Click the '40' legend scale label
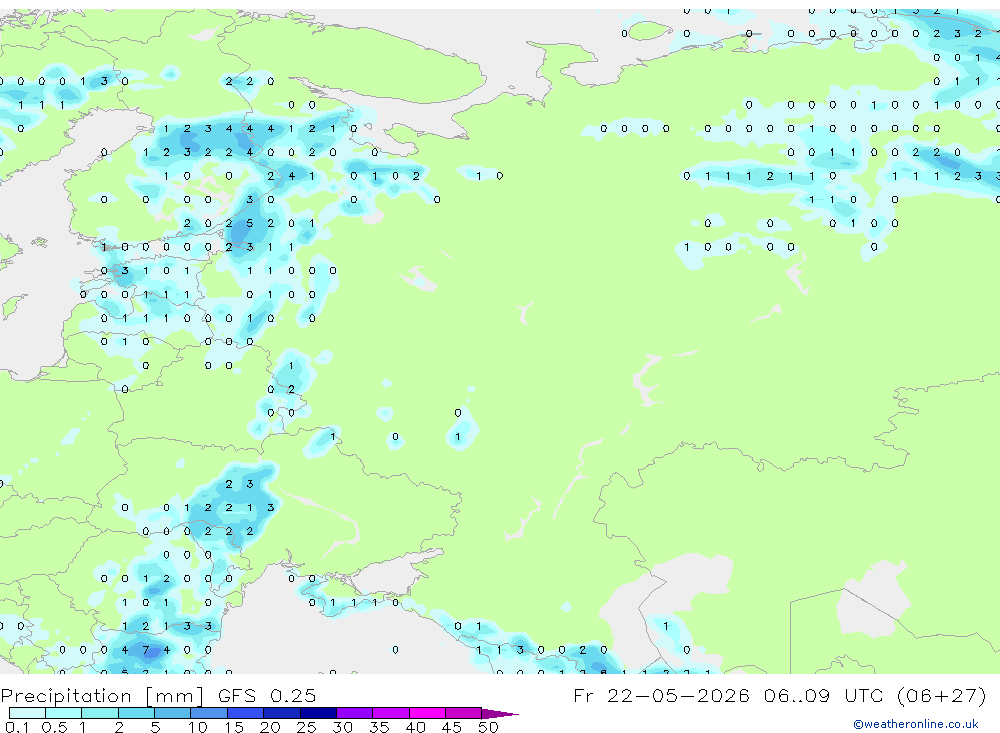1000x733 pixels. (415, 727)
